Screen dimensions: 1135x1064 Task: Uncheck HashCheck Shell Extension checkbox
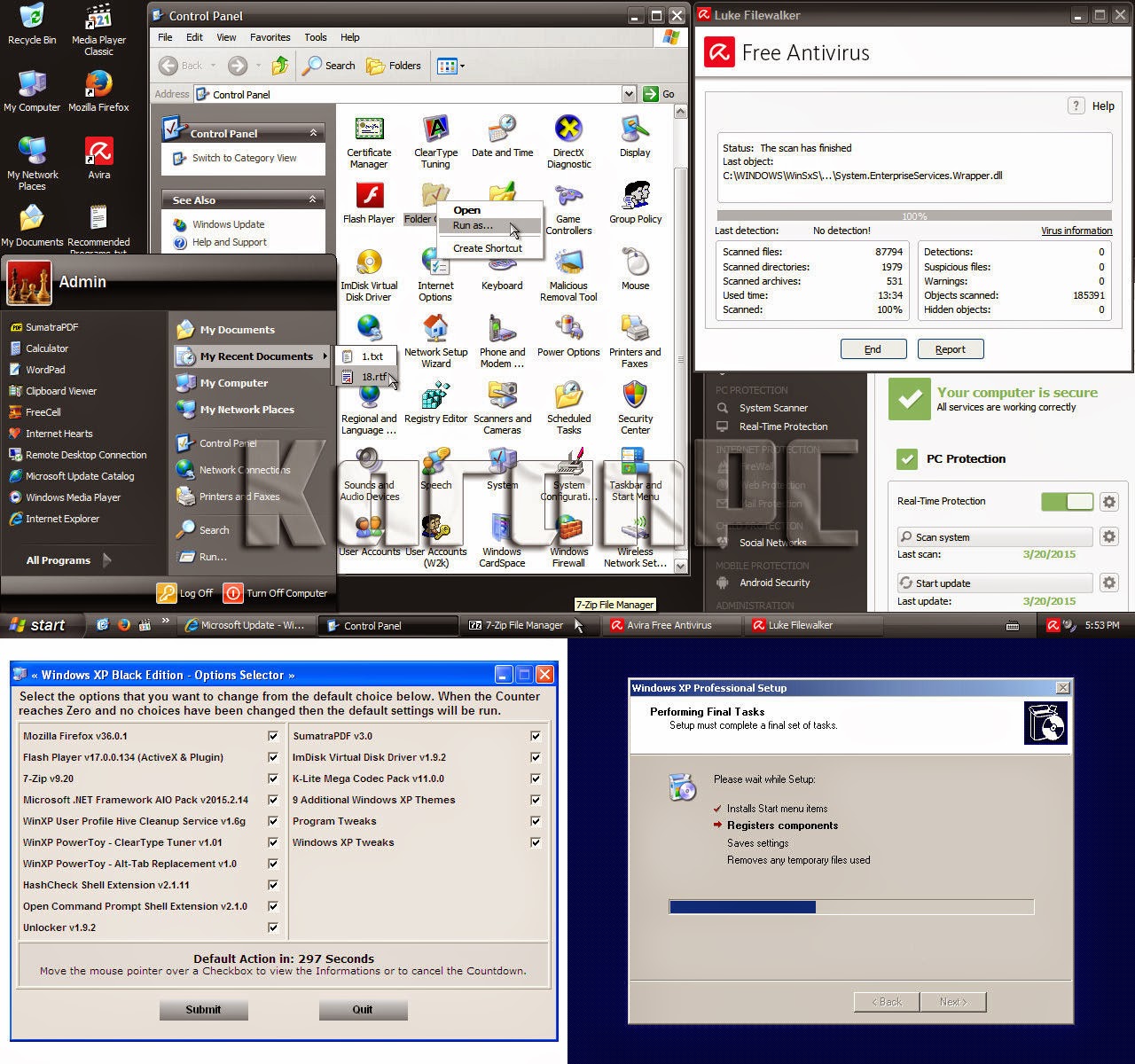tap(273, 885)
